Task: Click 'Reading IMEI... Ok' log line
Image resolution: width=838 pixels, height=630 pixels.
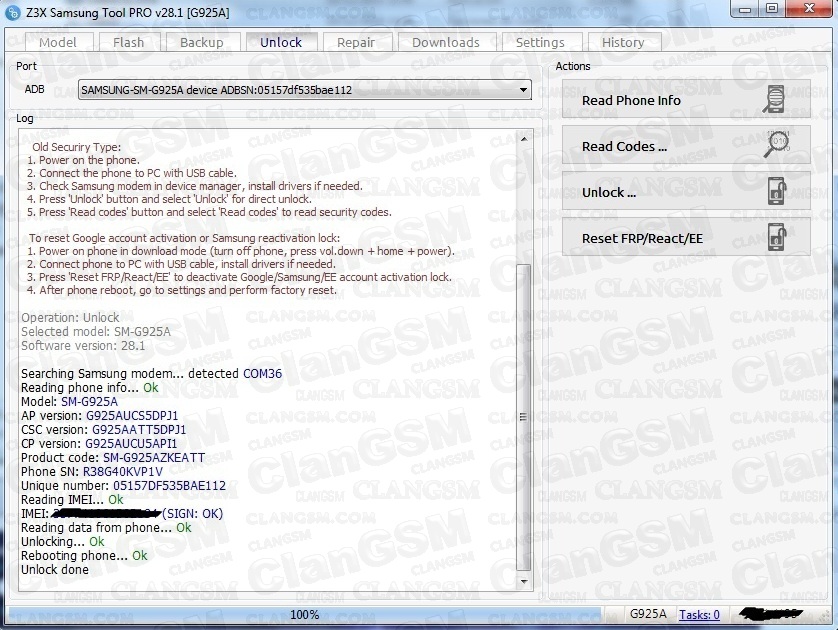Action: coord(72,500)
